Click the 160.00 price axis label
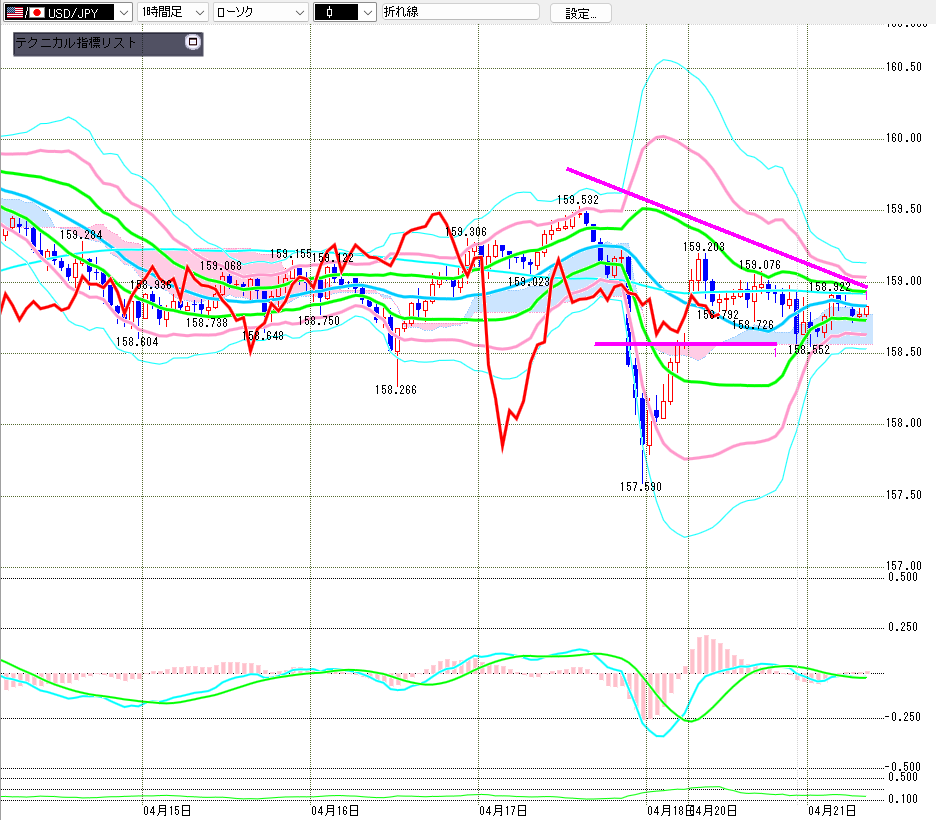 (x=905, y=138)
